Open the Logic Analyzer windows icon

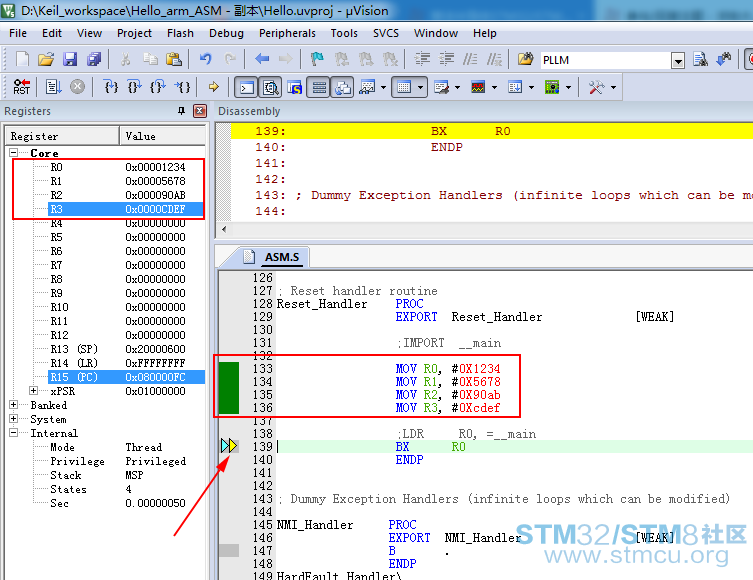point(478,87)
